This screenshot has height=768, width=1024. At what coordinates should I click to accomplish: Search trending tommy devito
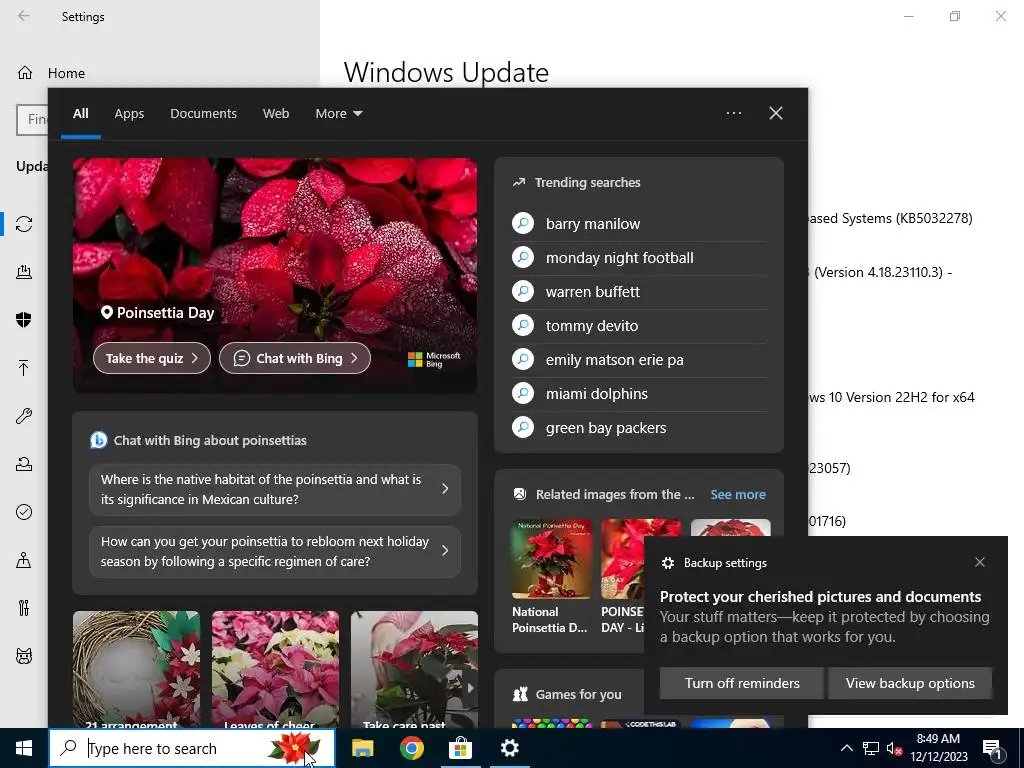coord(639,326)
